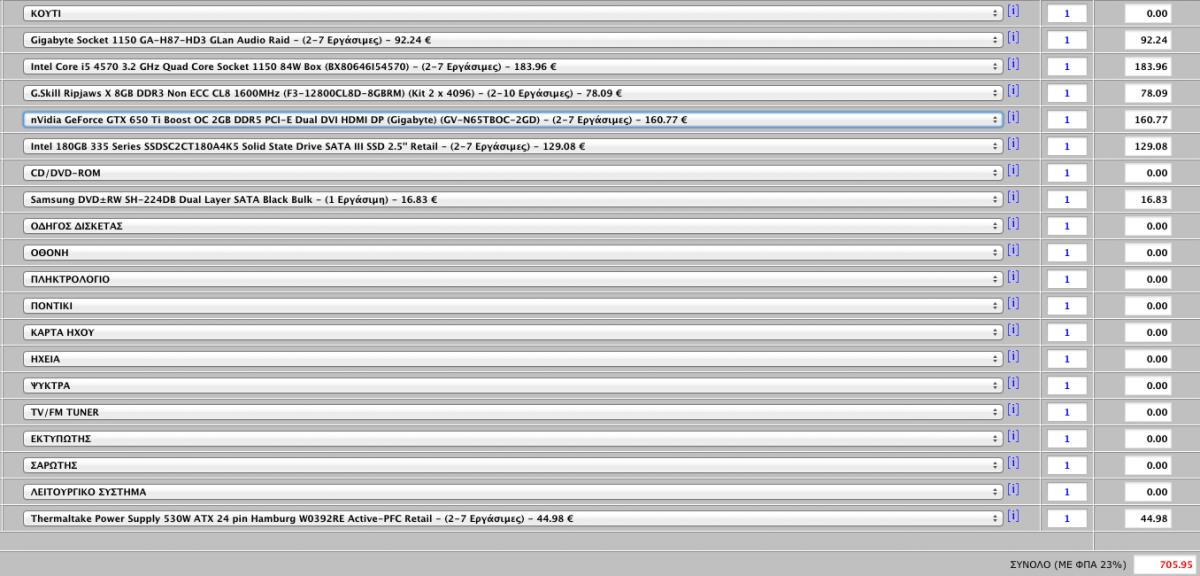The image size is (1200, 576).
Task: Click the info icon for Thermaltake Power Supply
Action: click(x=1013, y=516)
